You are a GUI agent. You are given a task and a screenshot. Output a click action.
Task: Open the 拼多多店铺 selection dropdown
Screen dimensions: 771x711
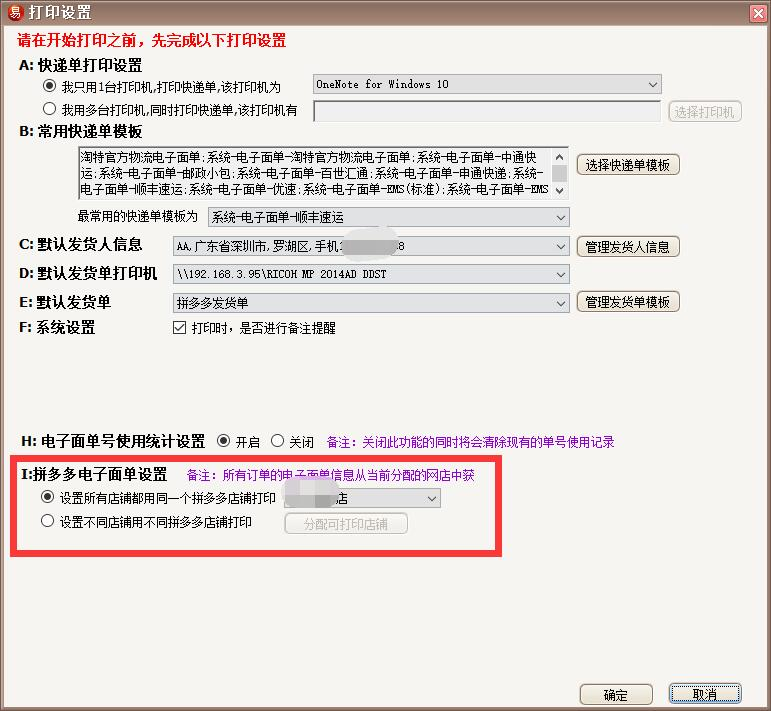[x=362, y=498]
